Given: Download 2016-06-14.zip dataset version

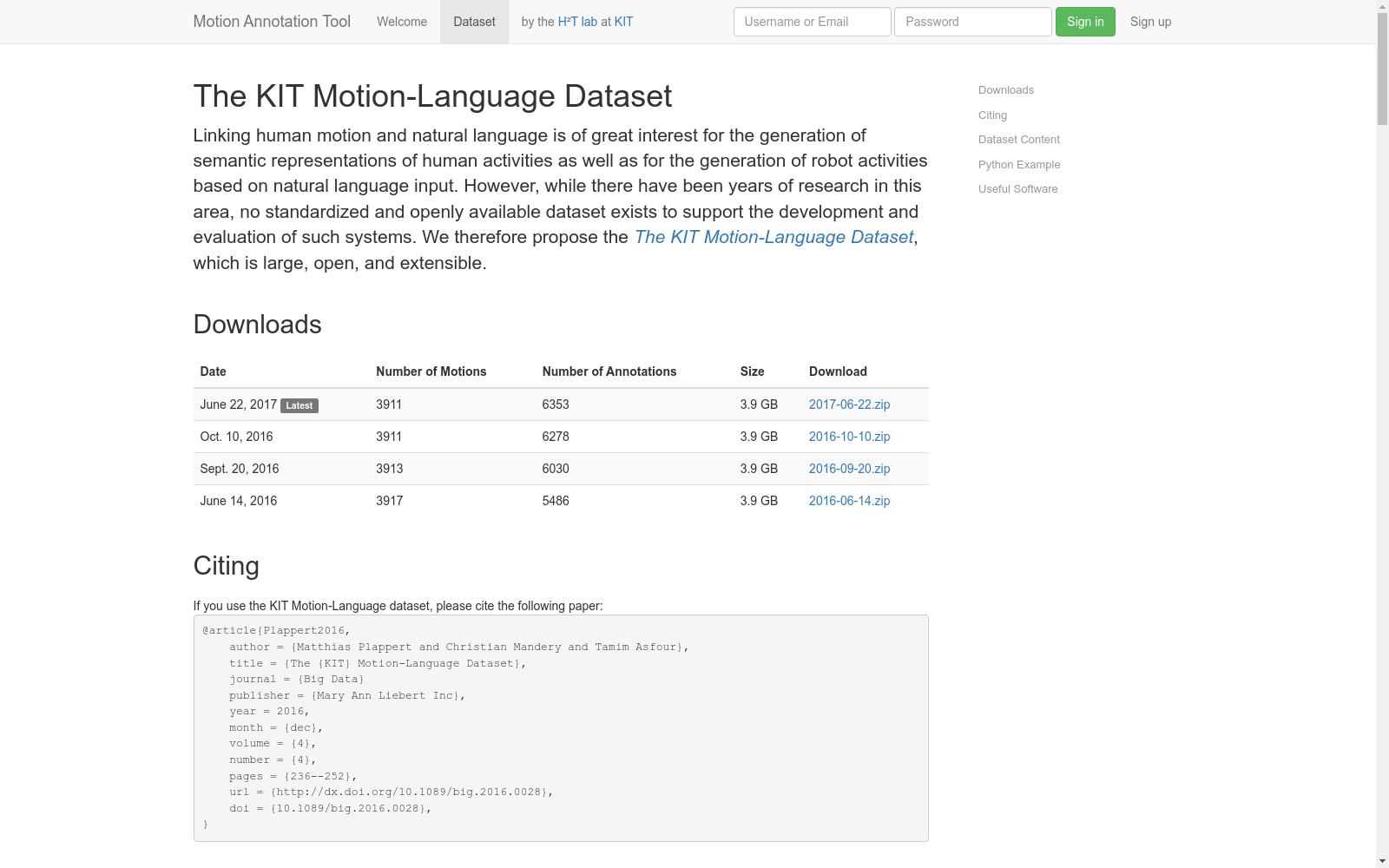Looking at the screenshot, I should [849, 501].
